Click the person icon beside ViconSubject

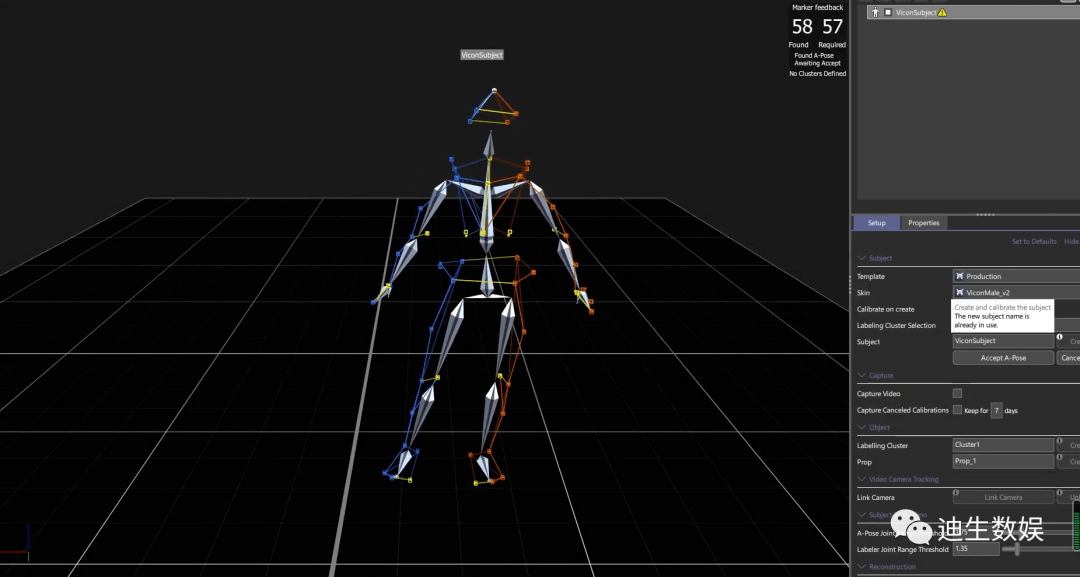click(875, 12)
